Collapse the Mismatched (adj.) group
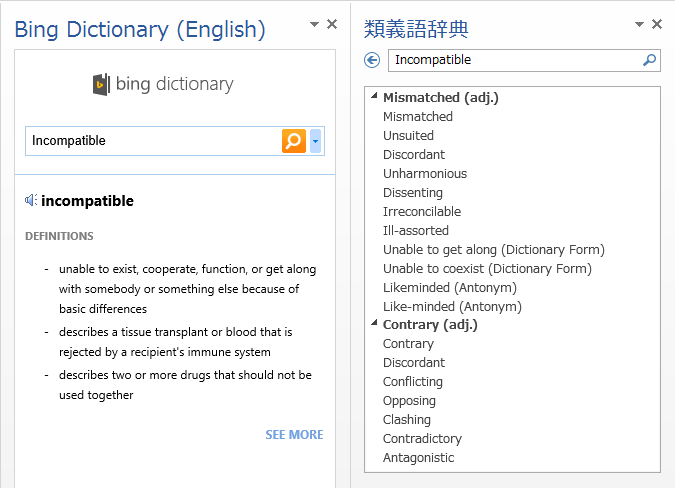675x488 pixels. click(374, 97)
